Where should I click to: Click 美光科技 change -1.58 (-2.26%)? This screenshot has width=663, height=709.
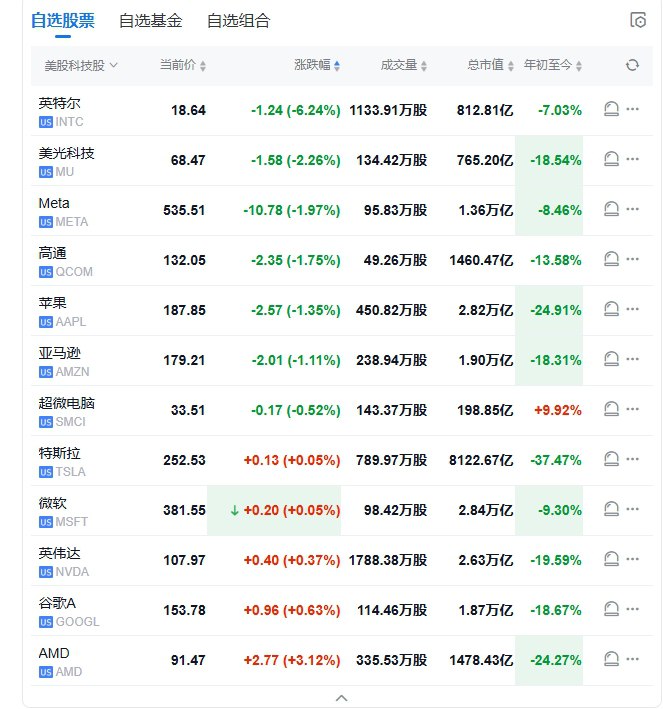click(295, 161)
